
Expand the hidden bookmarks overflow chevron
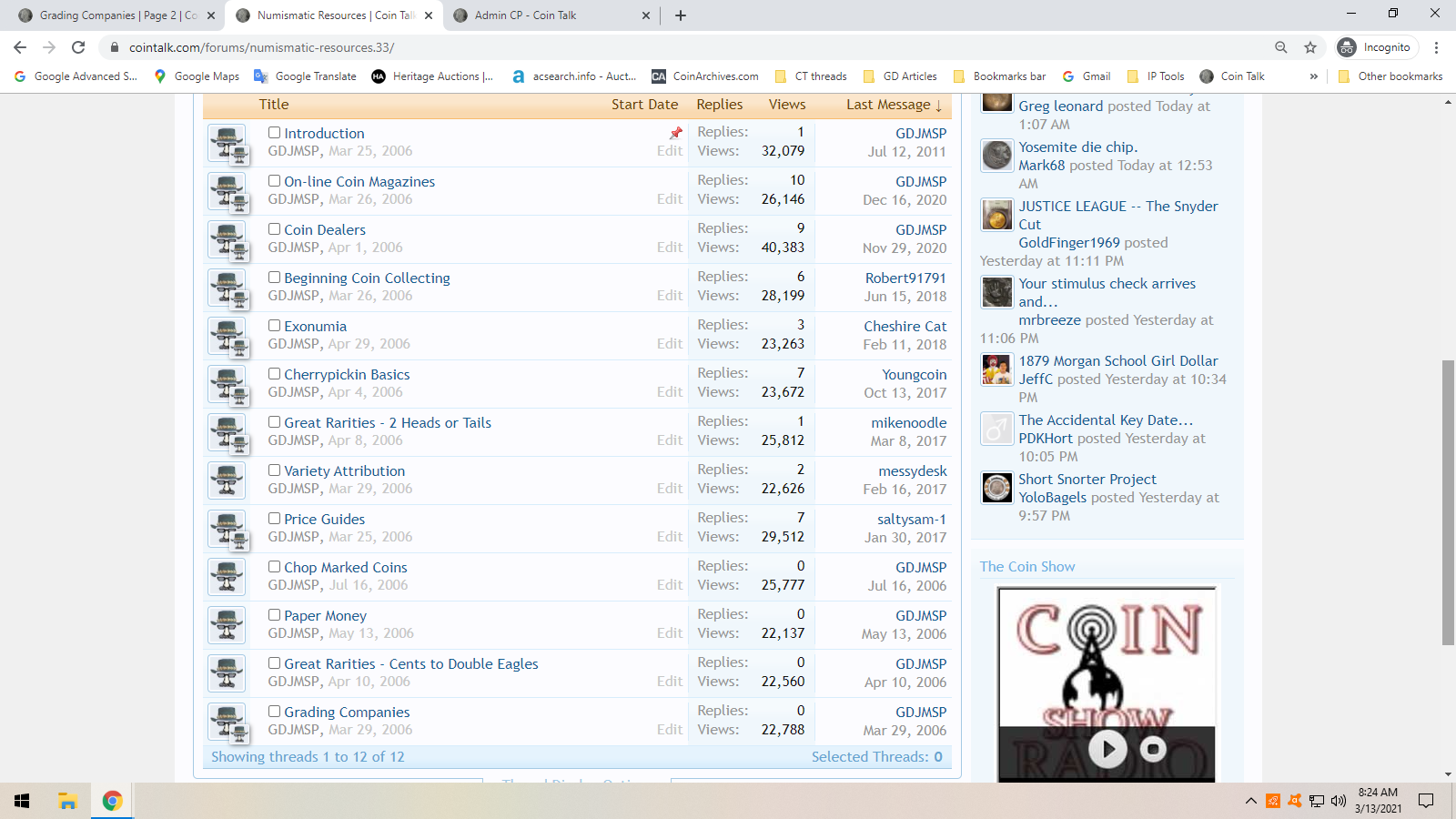[1313, 76]
